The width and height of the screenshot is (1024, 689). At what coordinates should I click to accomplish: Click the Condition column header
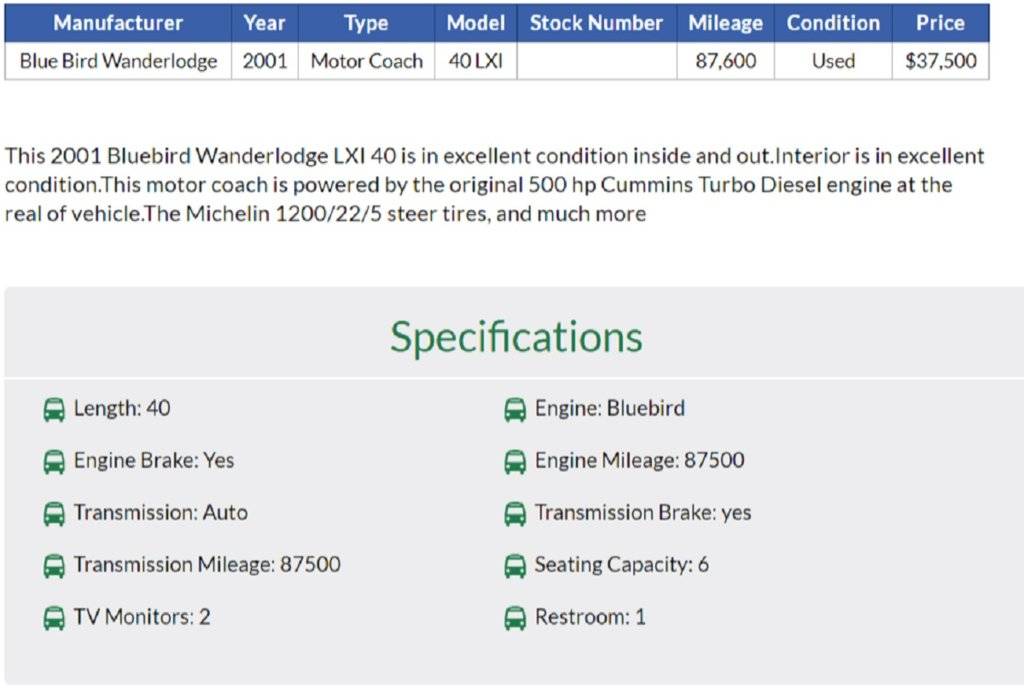tap(833, 23)
